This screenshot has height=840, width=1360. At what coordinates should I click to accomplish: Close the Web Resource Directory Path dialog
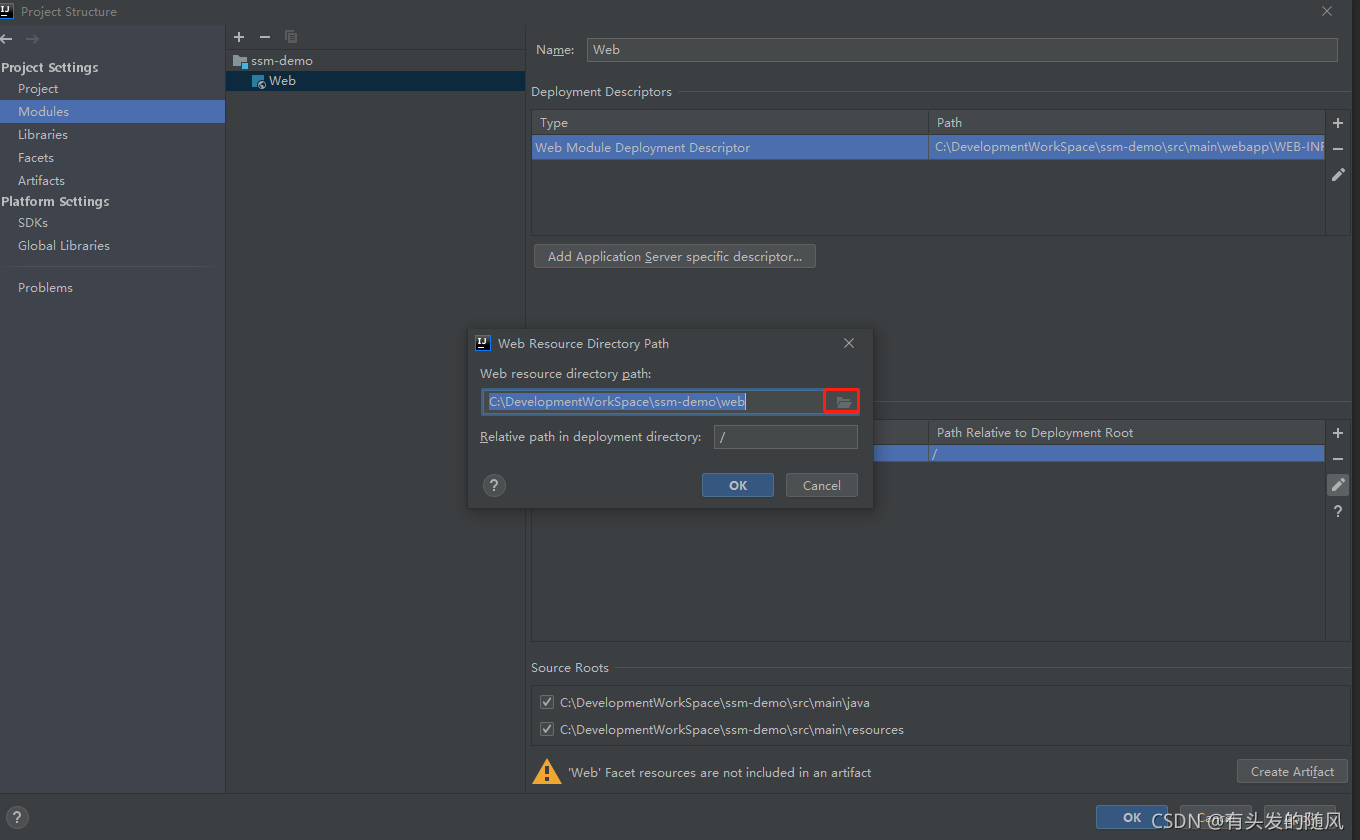(x=849, y=343)
